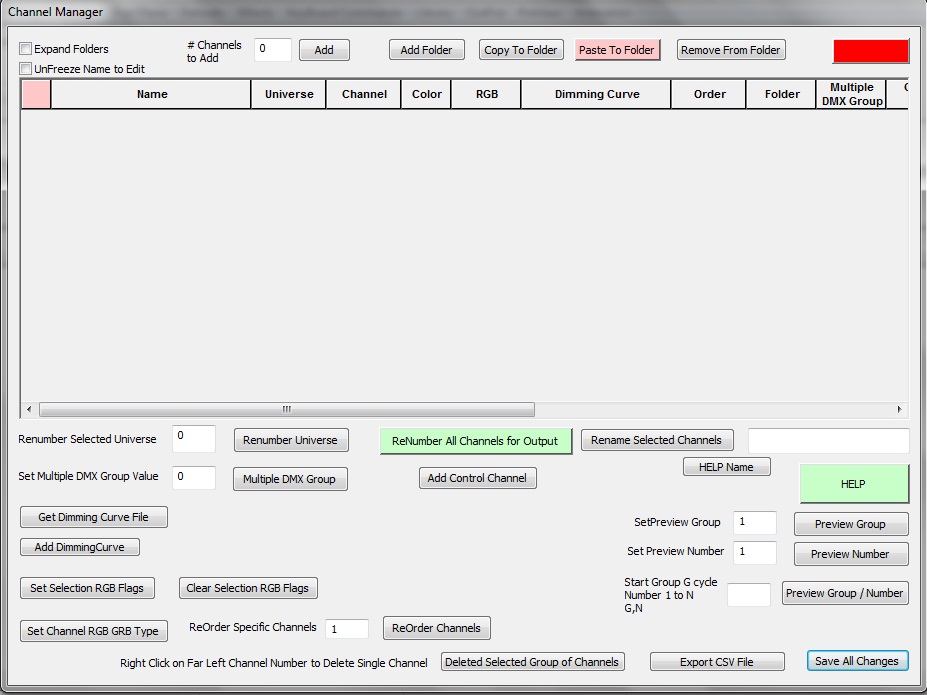Add a control channel
Viewport: 927px width, 695px height.
click(x=477, y=478)
